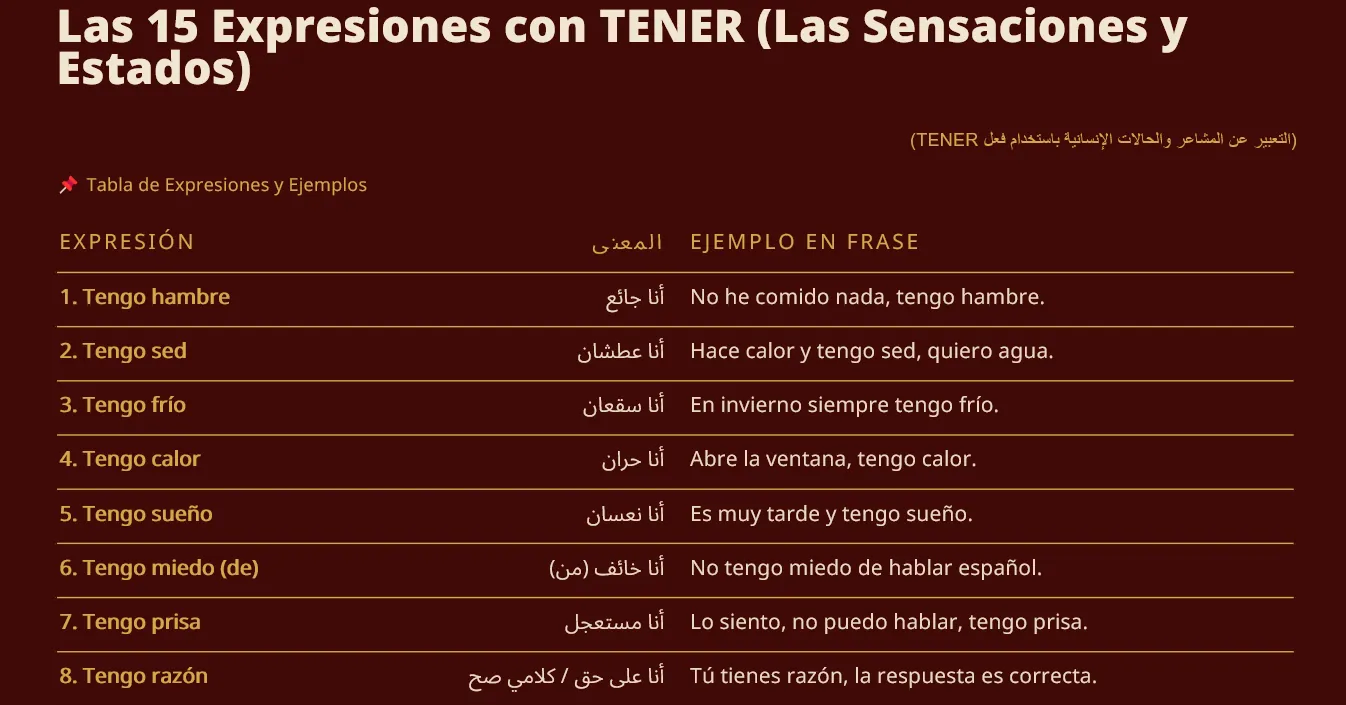
Task: Click the pushpin icon beside Tabla de Expresiones
Action: (x=68, y=185)
